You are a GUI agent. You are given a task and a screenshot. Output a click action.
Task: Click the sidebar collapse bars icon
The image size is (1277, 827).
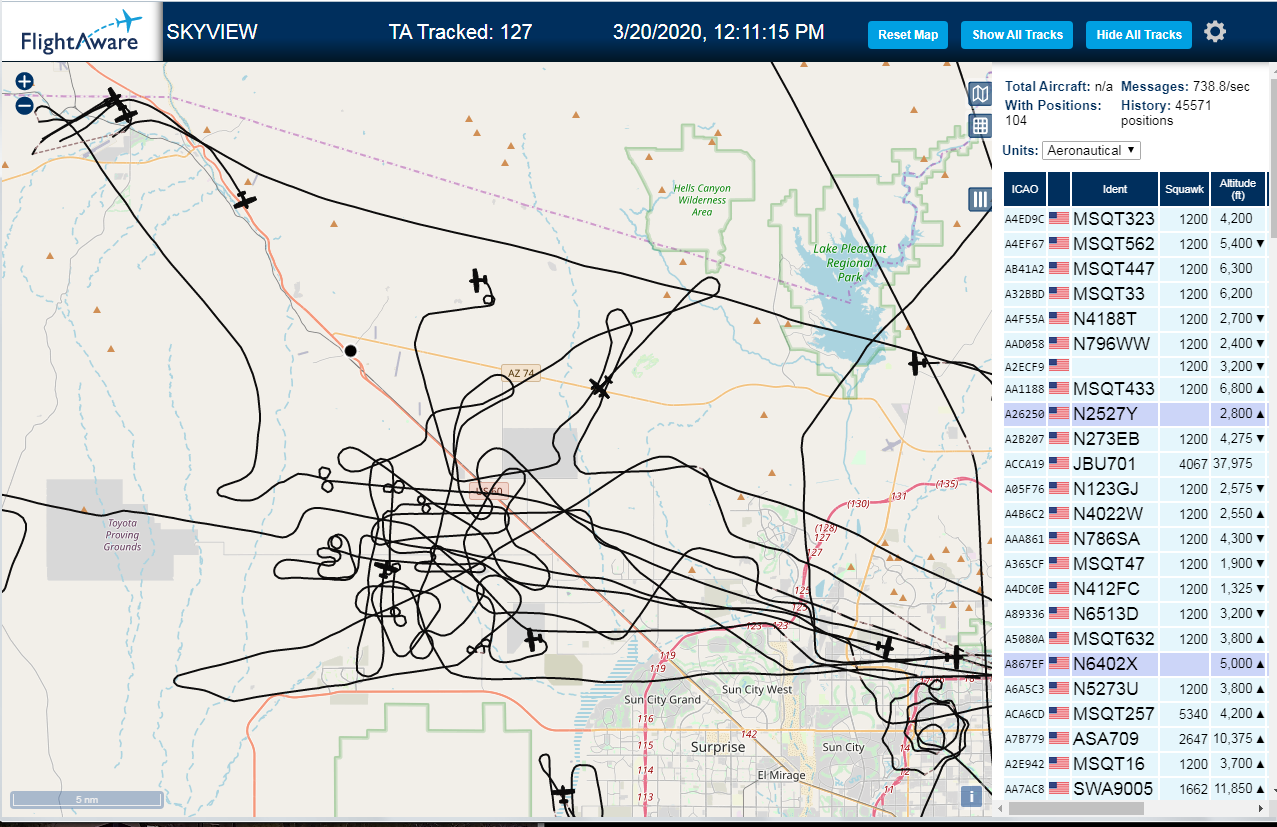[x=980, y=199]
